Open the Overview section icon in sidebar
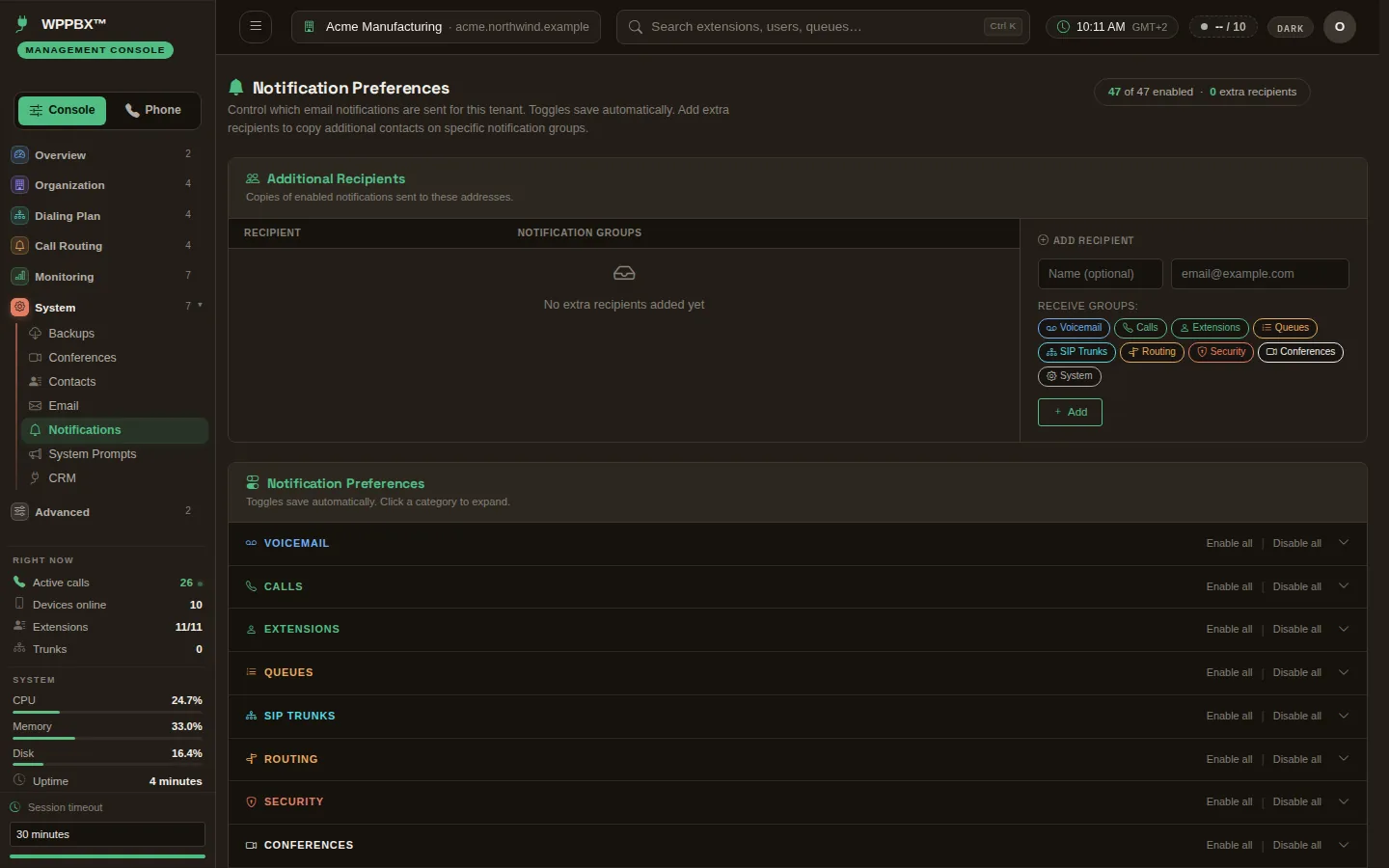 [x=20, y=154]
